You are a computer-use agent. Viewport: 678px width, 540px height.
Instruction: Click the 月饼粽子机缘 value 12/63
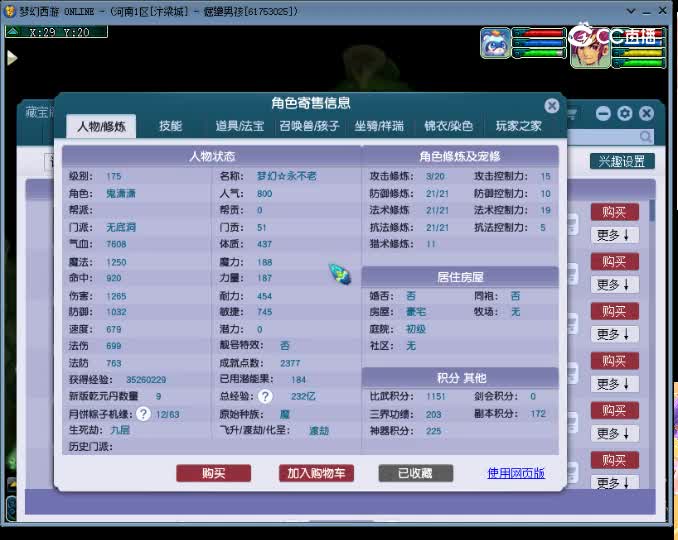click(168, 414)
